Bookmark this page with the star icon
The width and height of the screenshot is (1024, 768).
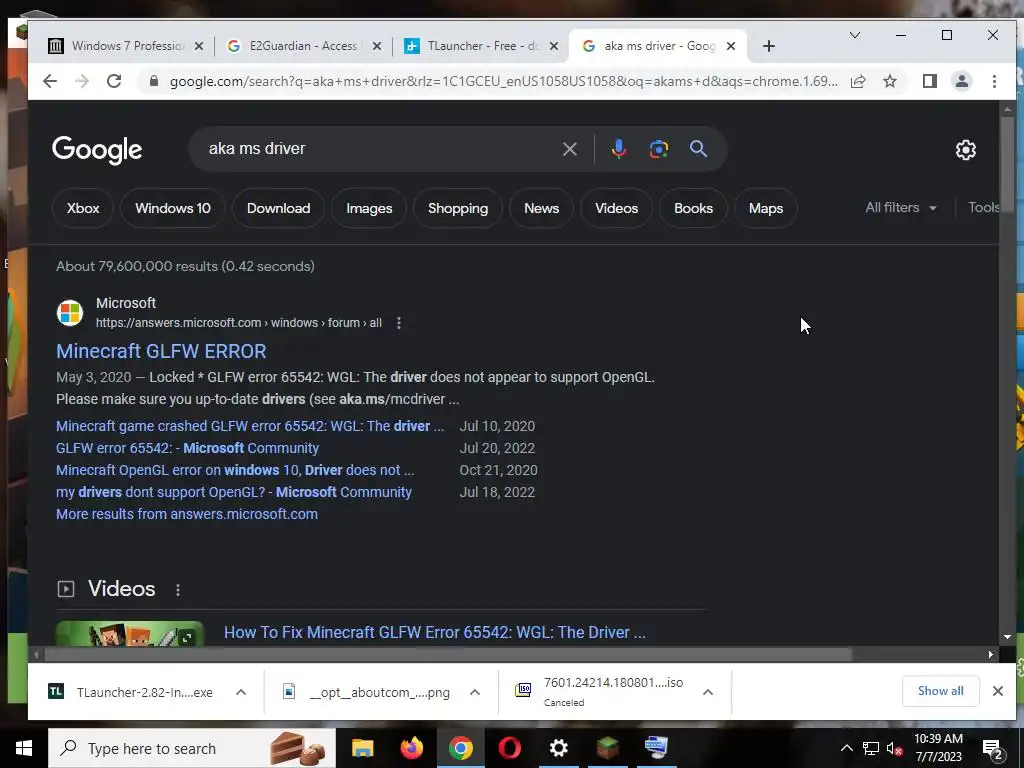click(x=890, y=81)
